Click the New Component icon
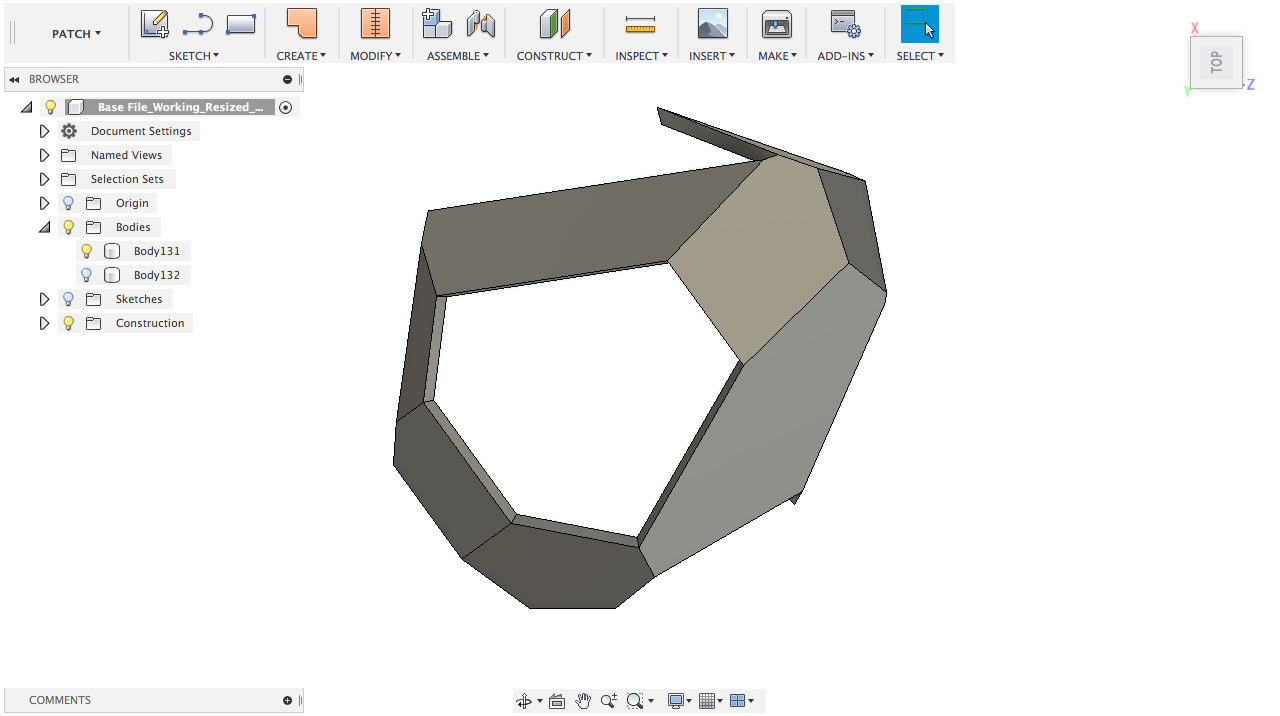The width and height of the screenshot is (1280, 716). (437, 23)
